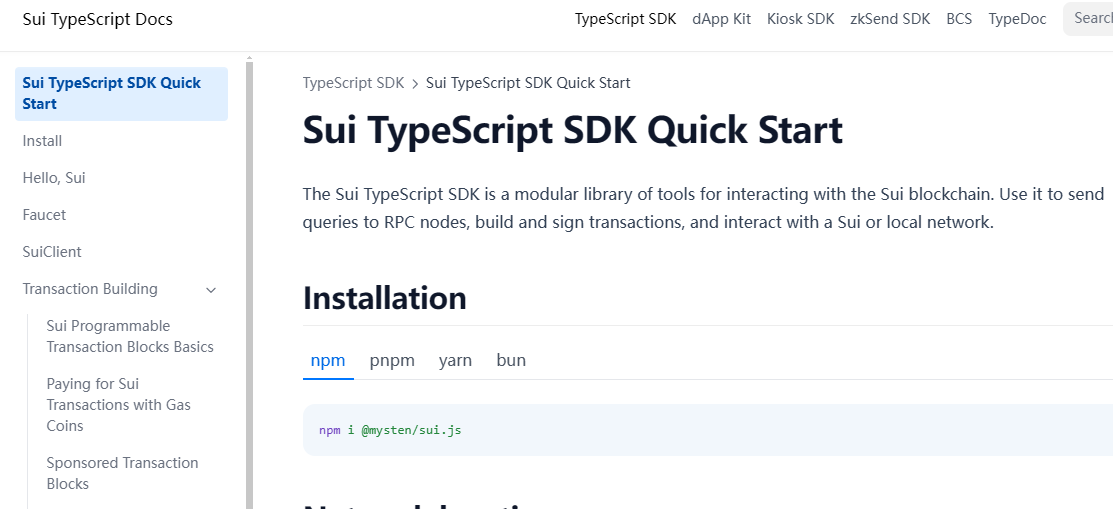This screenshot has height=509, width=1113.
Task: Open TypeScript SDK in top navigation
Action: click(625, 19)
